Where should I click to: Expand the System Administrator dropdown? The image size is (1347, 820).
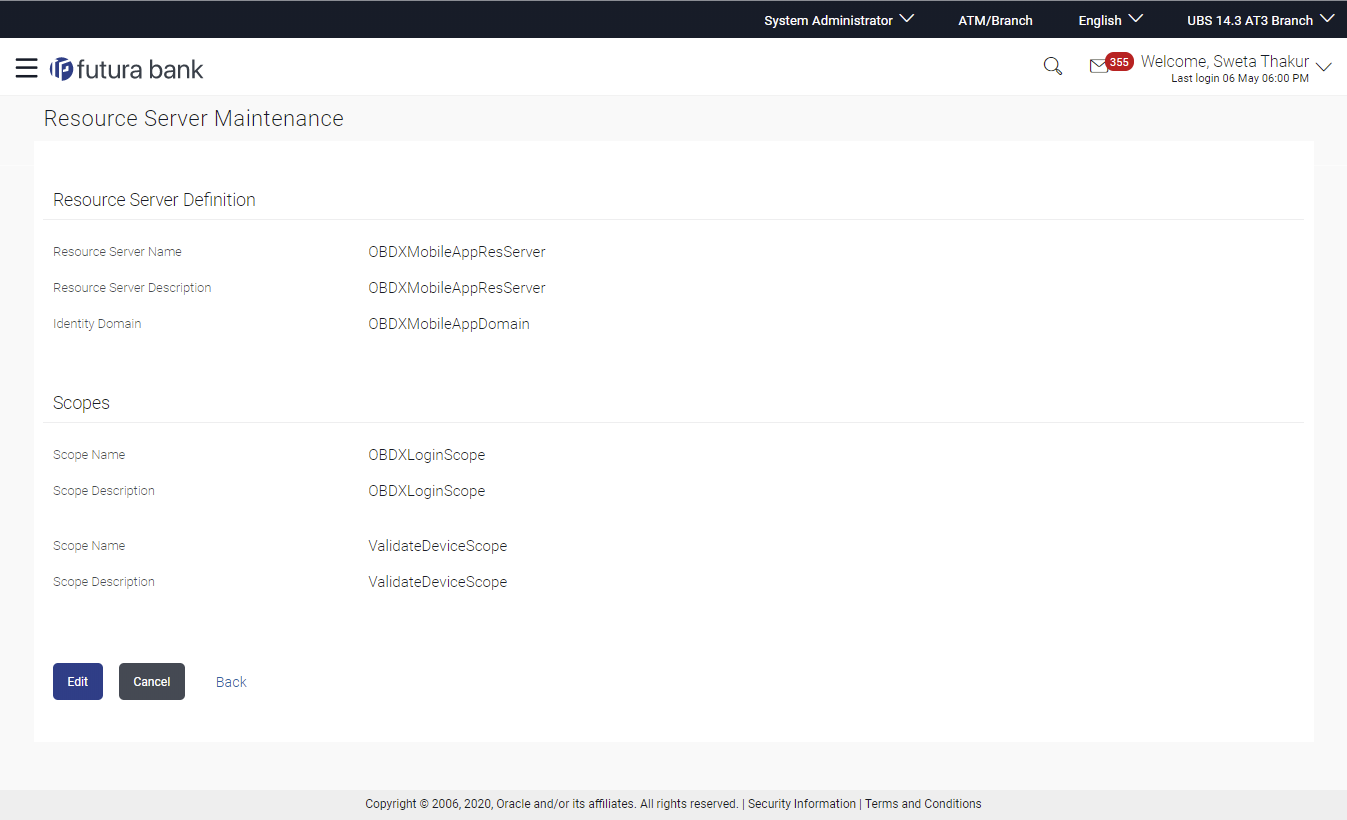click(839, 20)
